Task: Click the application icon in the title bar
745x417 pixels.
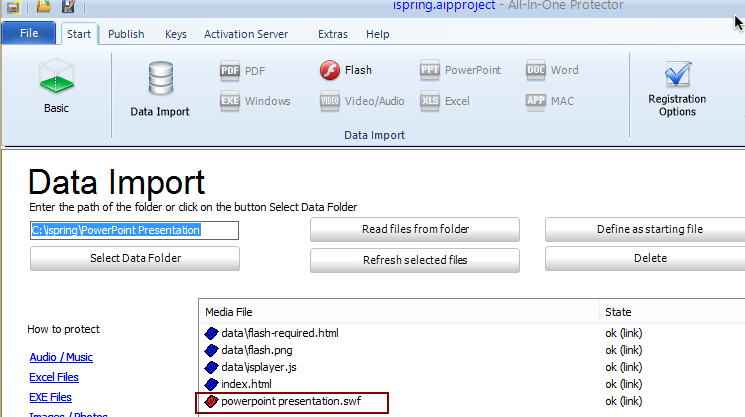Action: click(13, 7)
